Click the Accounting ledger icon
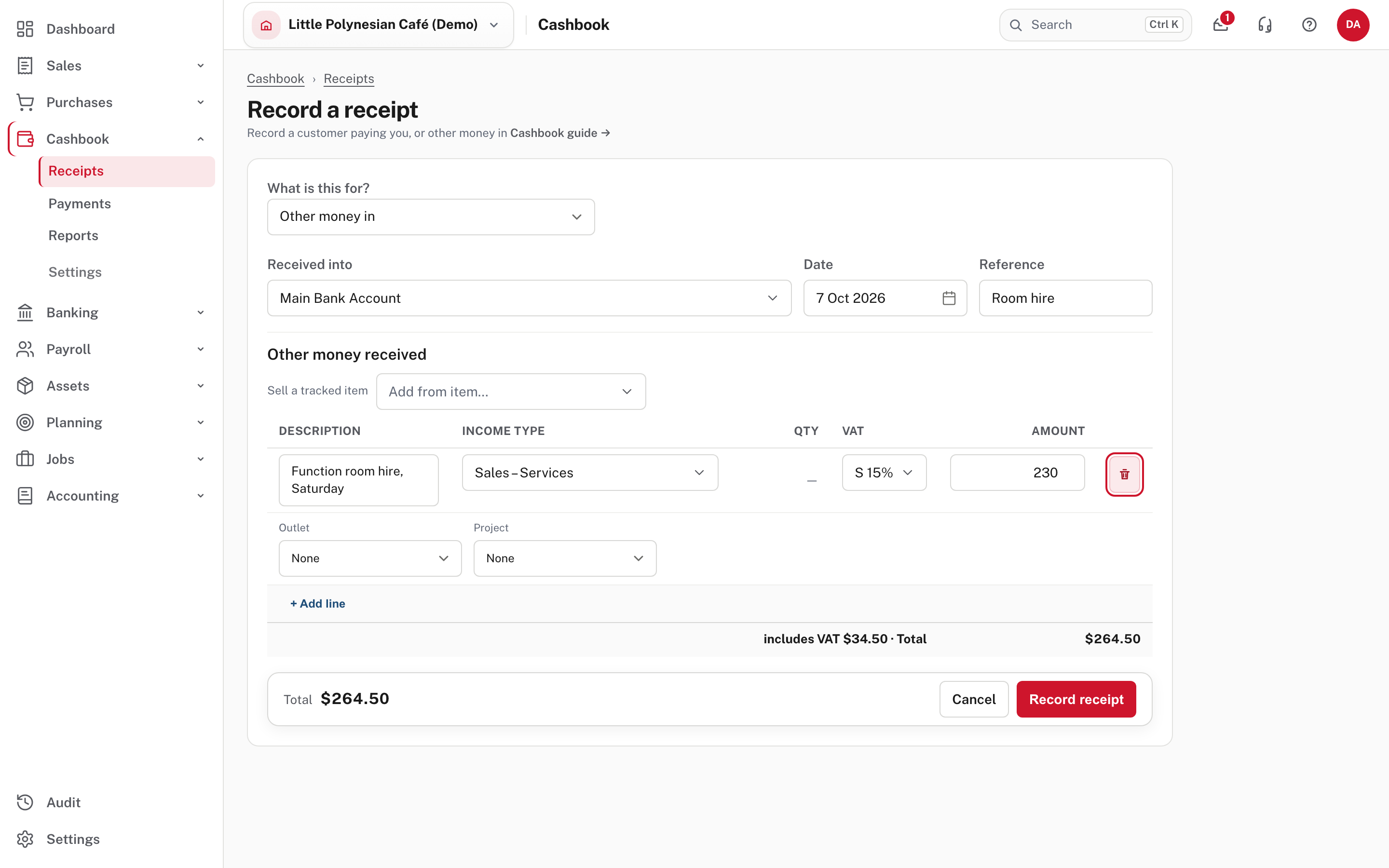Image resolution: width=1389 pixels, height=868 pixels. (x=25, y=496)
